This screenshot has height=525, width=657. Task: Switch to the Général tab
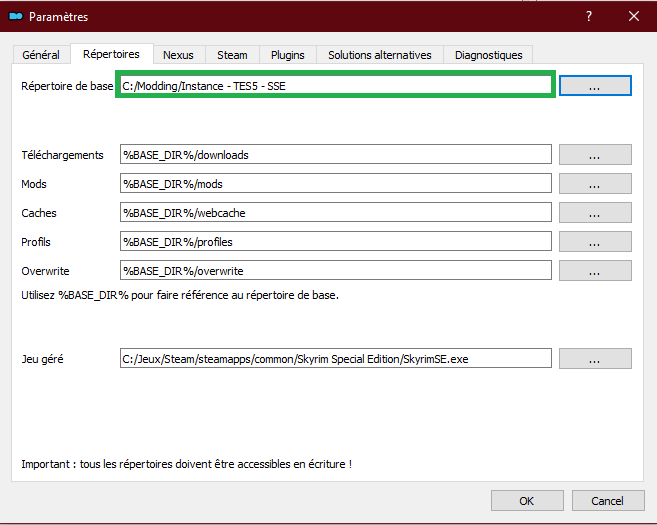pos(41,55)
